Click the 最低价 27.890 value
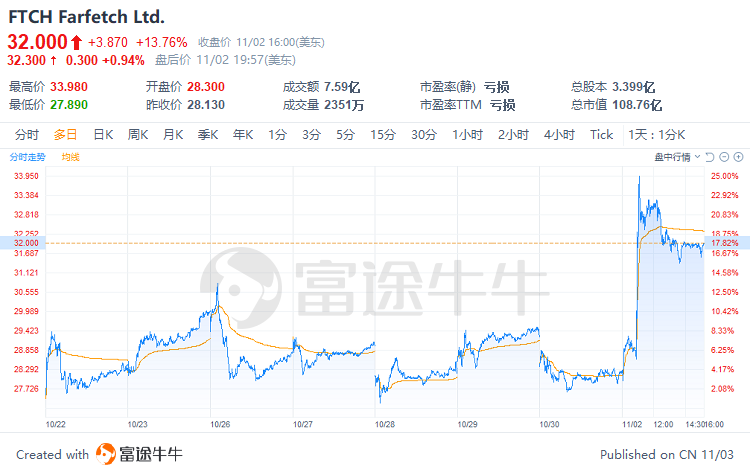This screenshot has width=750, height=475. coord(69,105)
